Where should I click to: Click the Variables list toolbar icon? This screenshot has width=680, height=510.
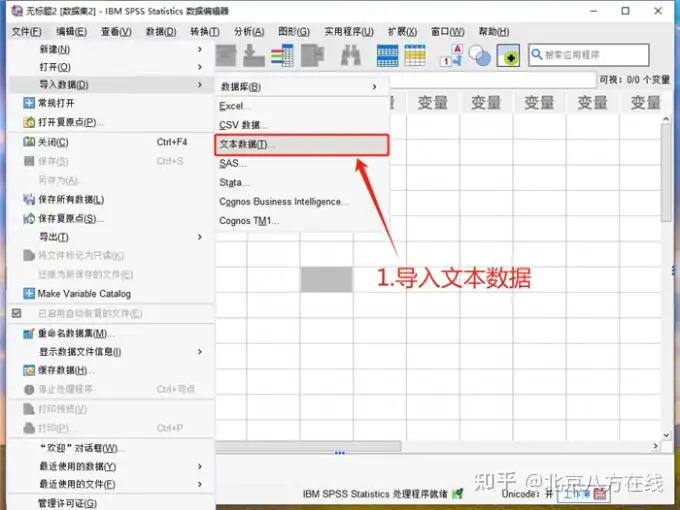click(282, 56)
